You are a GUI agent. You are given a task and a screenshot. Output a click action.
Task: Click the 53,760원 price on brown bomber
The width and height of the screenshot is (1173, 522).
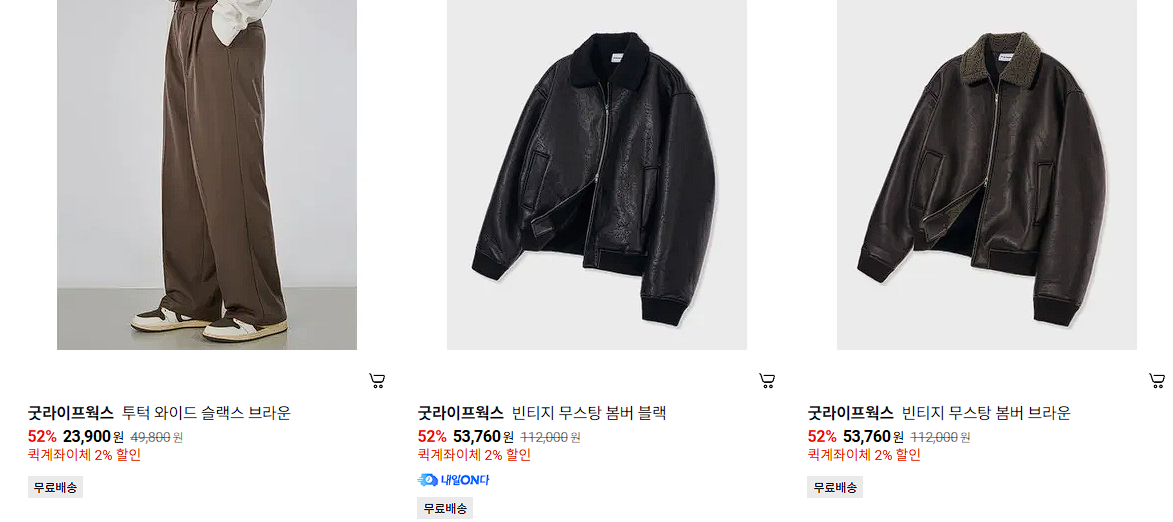tap(873, 437)
